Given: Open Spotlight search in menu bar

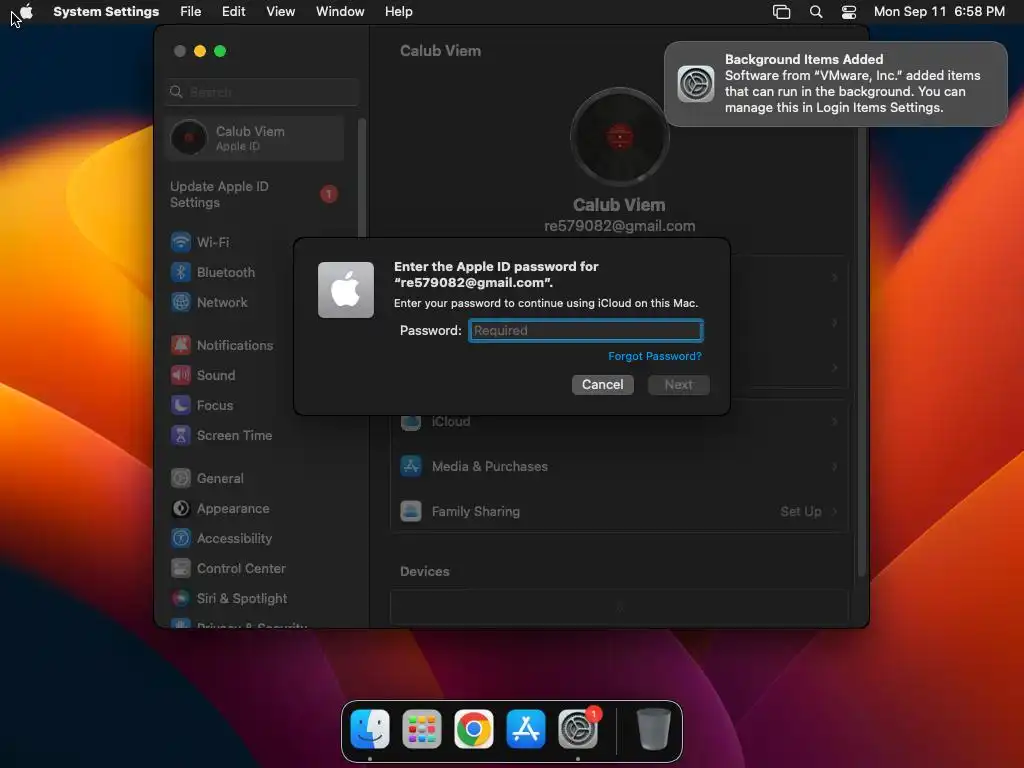Looking at the screenshot, I should (x=816, y=12).
